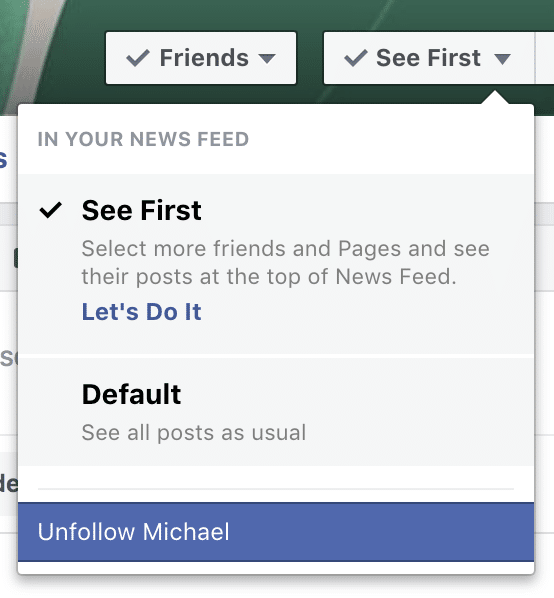
Task: Click the 'See all posts as usual' description
Action: [x=194, y=432]
